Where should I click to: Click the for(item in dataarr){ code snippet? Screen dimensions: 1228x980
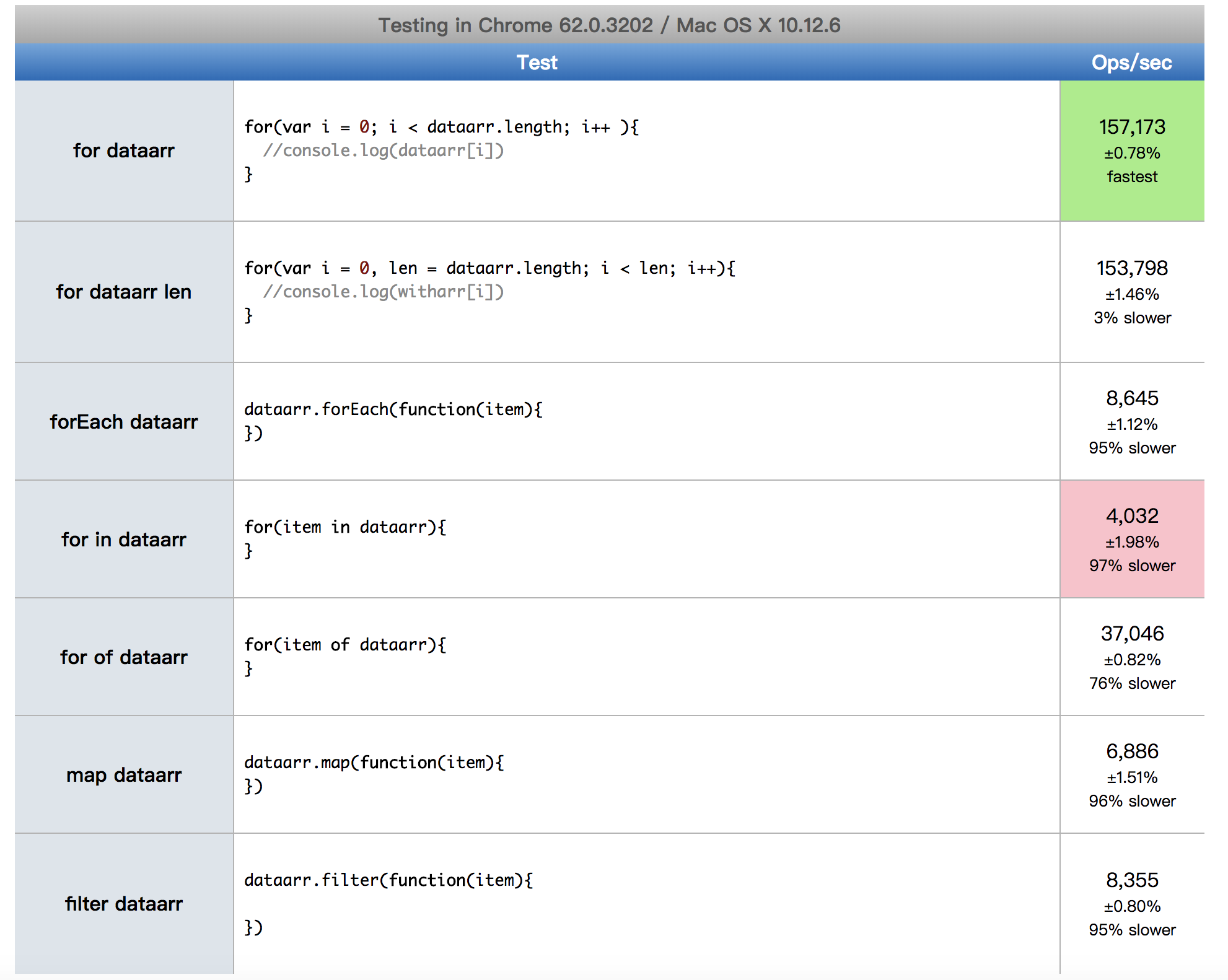click(x=345, y=527)
